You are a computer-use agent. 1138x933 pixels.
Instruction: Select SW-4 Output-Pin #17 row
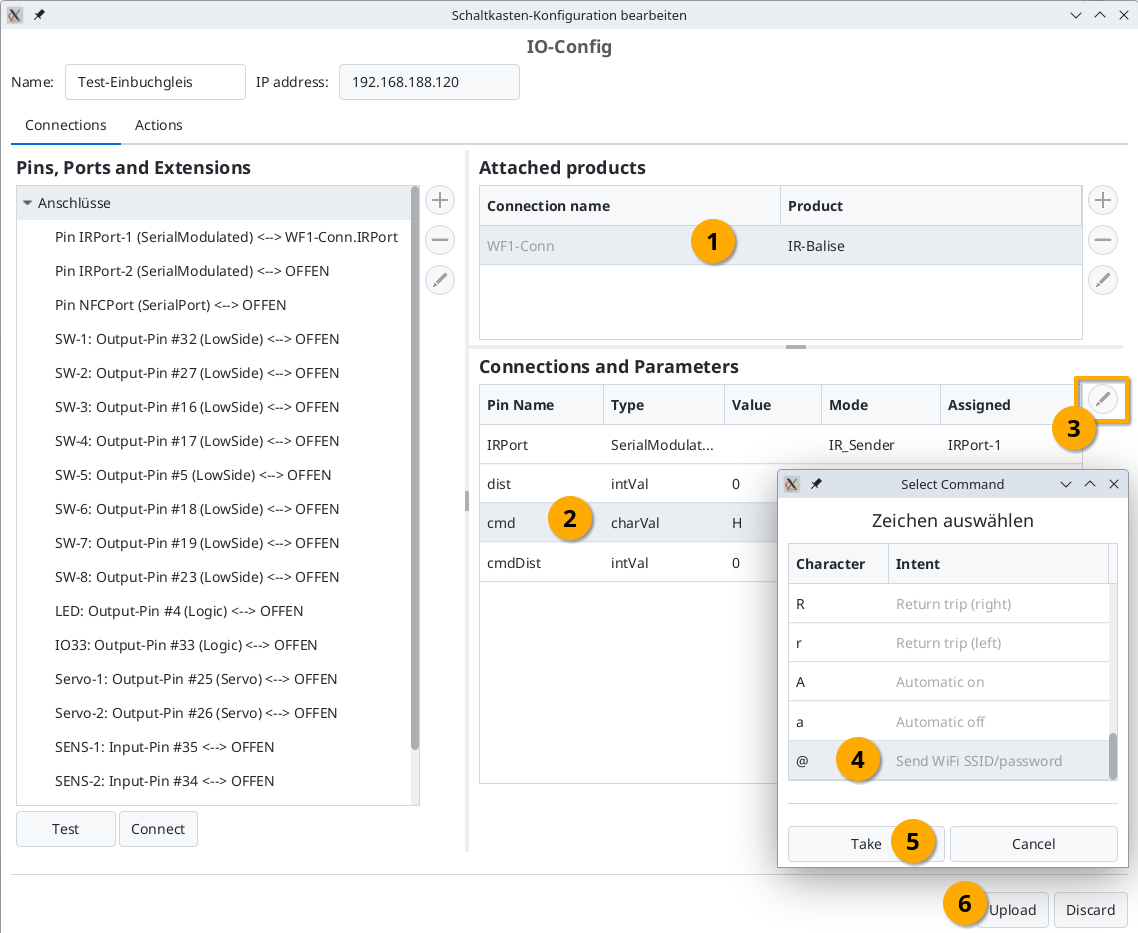(213, 441)
